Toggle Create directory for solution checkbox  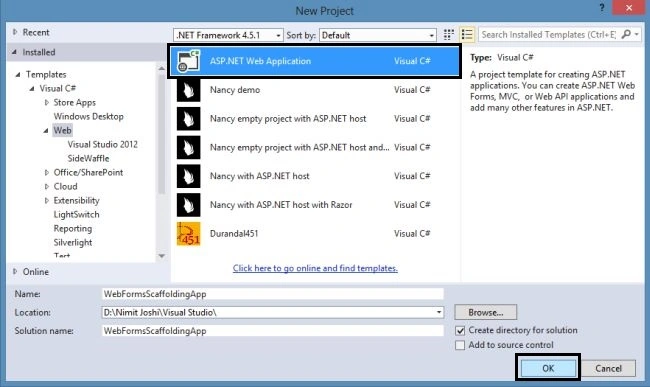click(460, 331)
